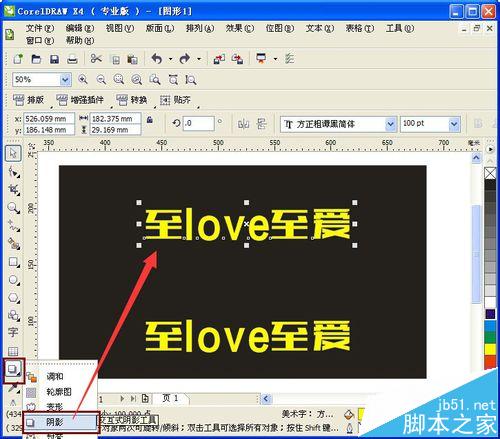Click the object width field
This screenshot has width=500, height=439.
click(x=115, y=119)
